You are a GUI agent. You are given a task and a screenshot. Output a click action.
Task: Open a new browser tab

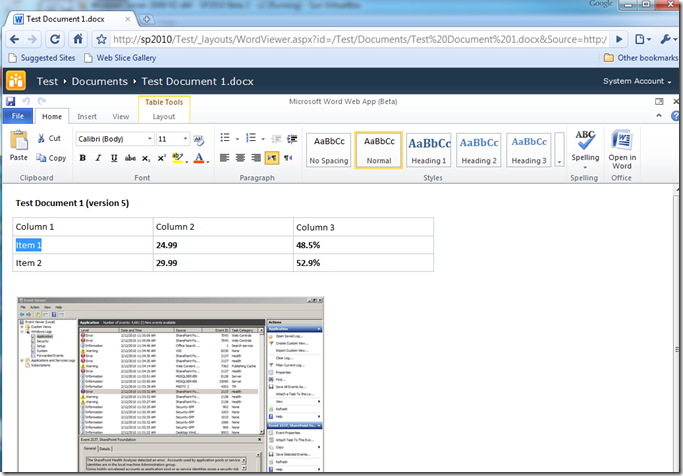[x=147, y=19]
